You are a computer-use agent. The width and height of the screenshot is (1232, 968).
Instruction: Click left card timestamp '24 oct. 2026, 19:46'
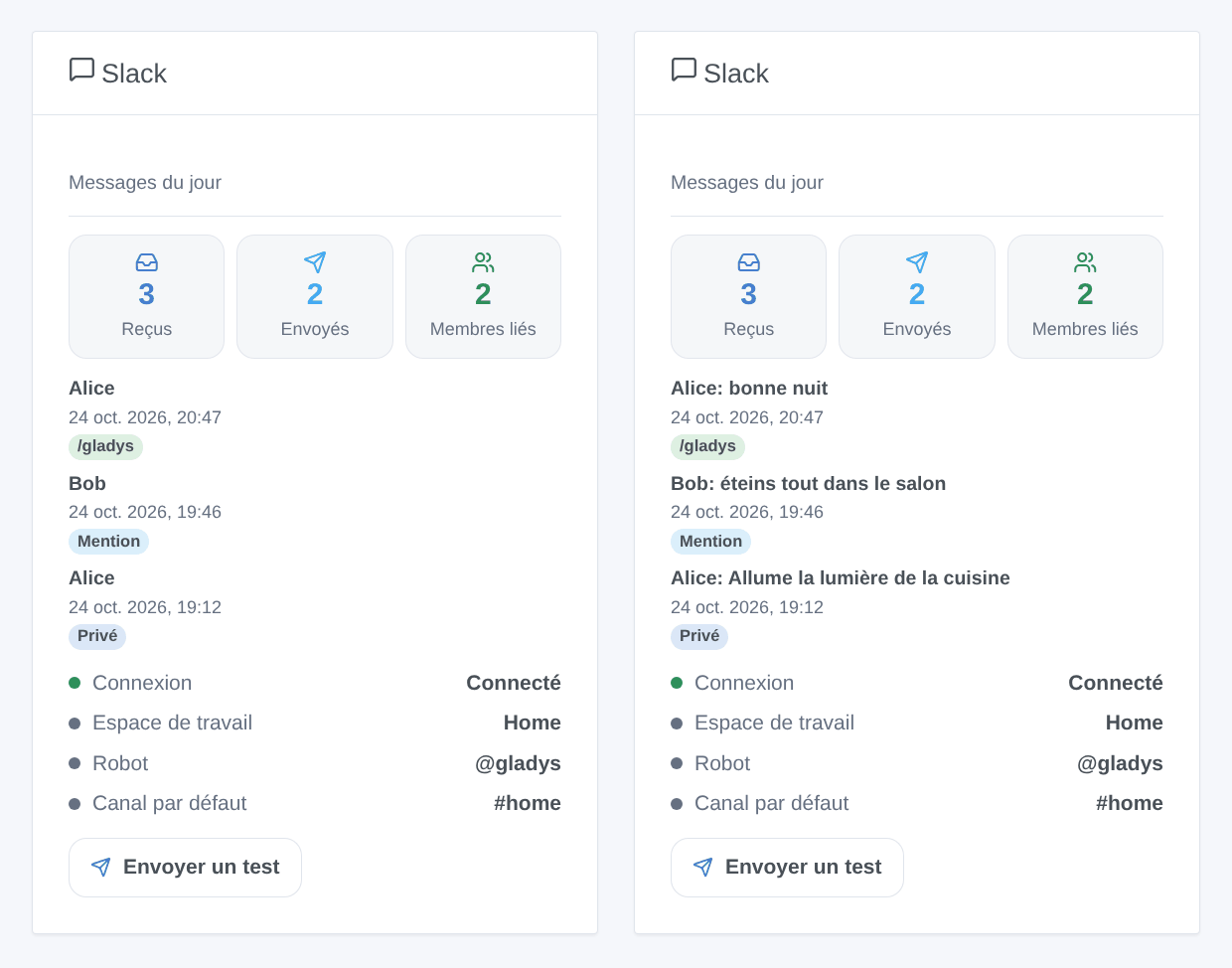point(145,512)
